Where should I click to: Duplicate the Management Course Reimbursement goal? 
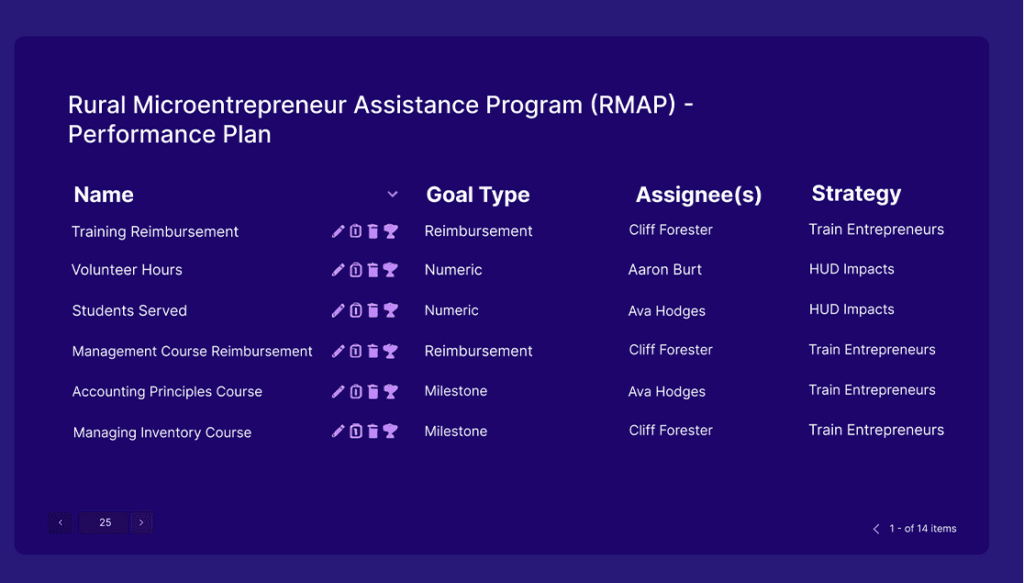pos(356,351)
